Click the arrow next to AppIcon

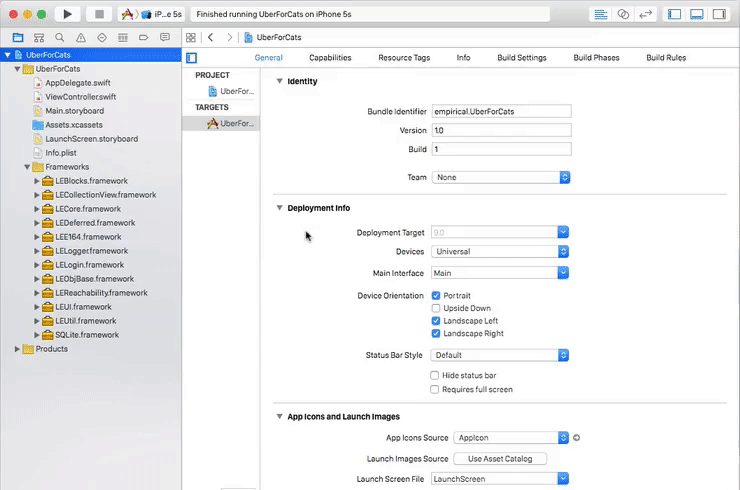[x=576, y=438]
